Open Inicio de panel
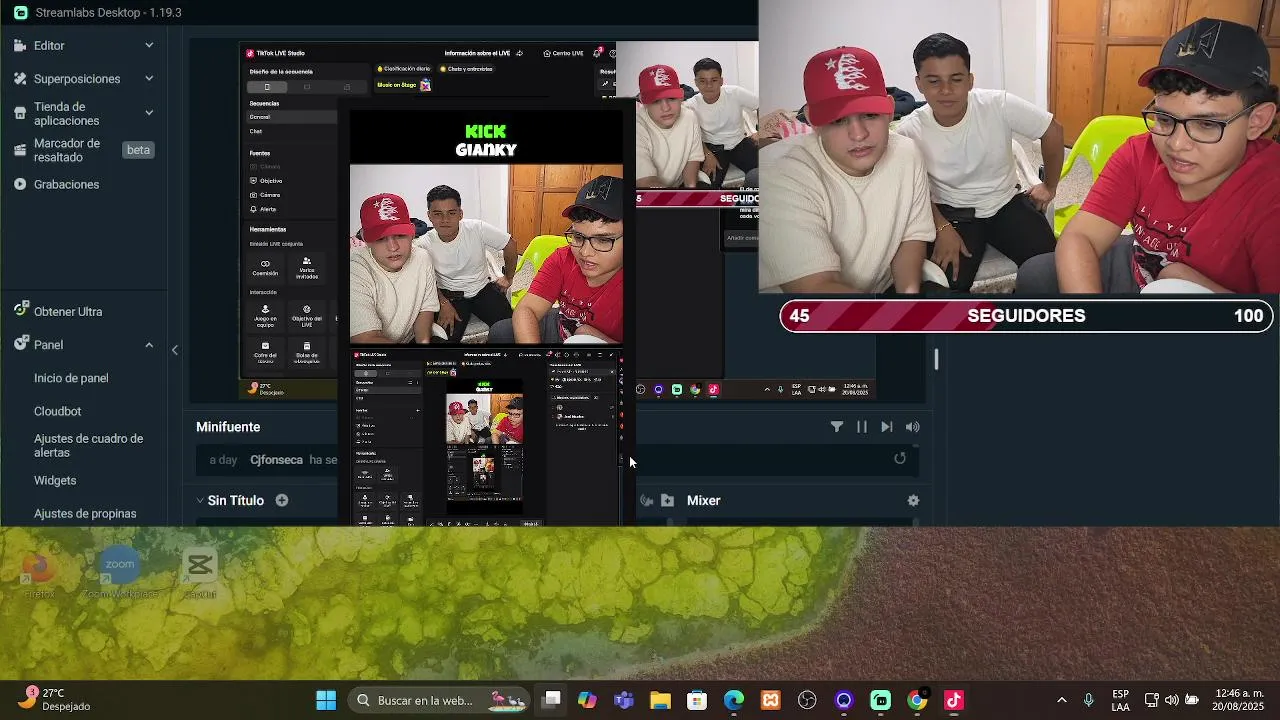Screen dimensions: 1280x720 click(71, 378)
